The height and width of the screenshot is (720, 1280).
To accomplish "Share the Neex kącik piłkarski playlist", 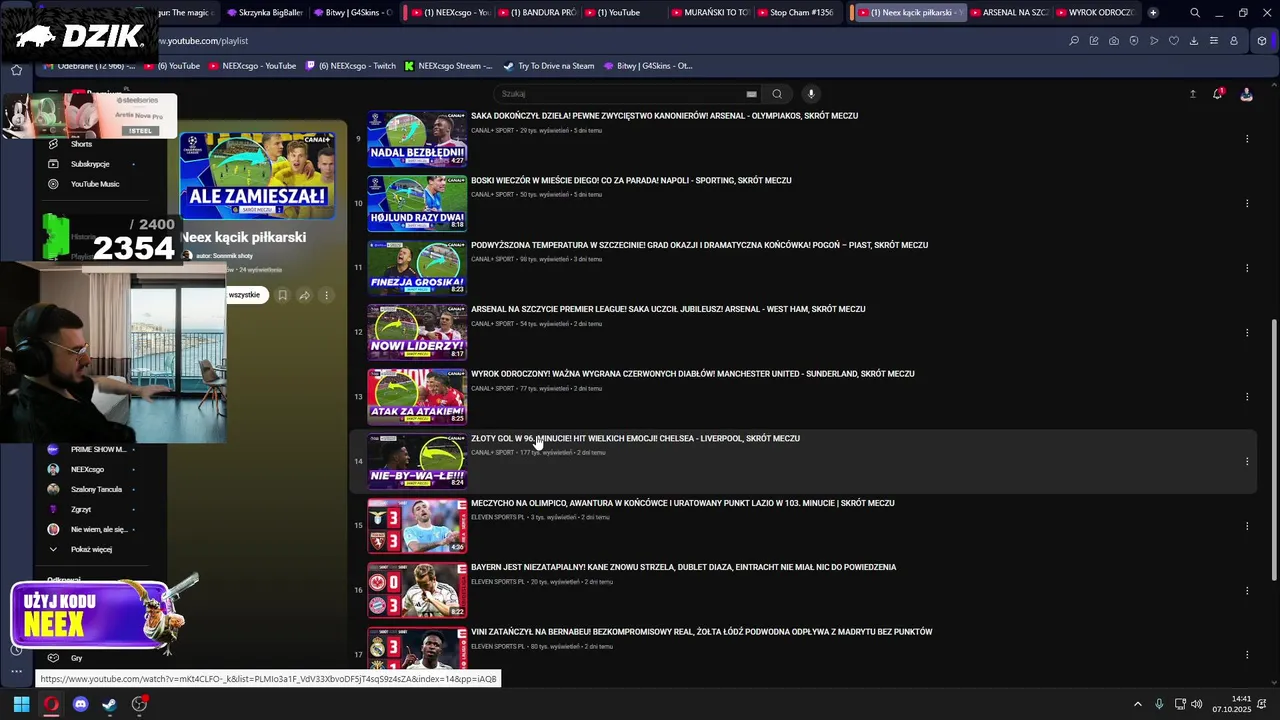I will (304, 295).
